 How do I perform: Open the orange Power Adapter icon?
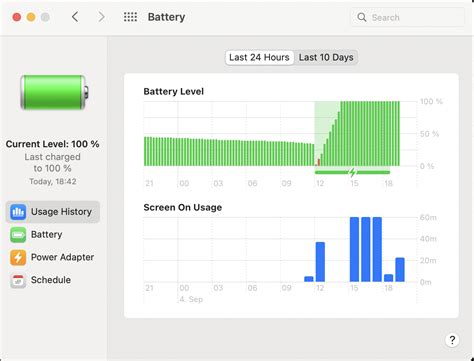click(x=18, y=257)
